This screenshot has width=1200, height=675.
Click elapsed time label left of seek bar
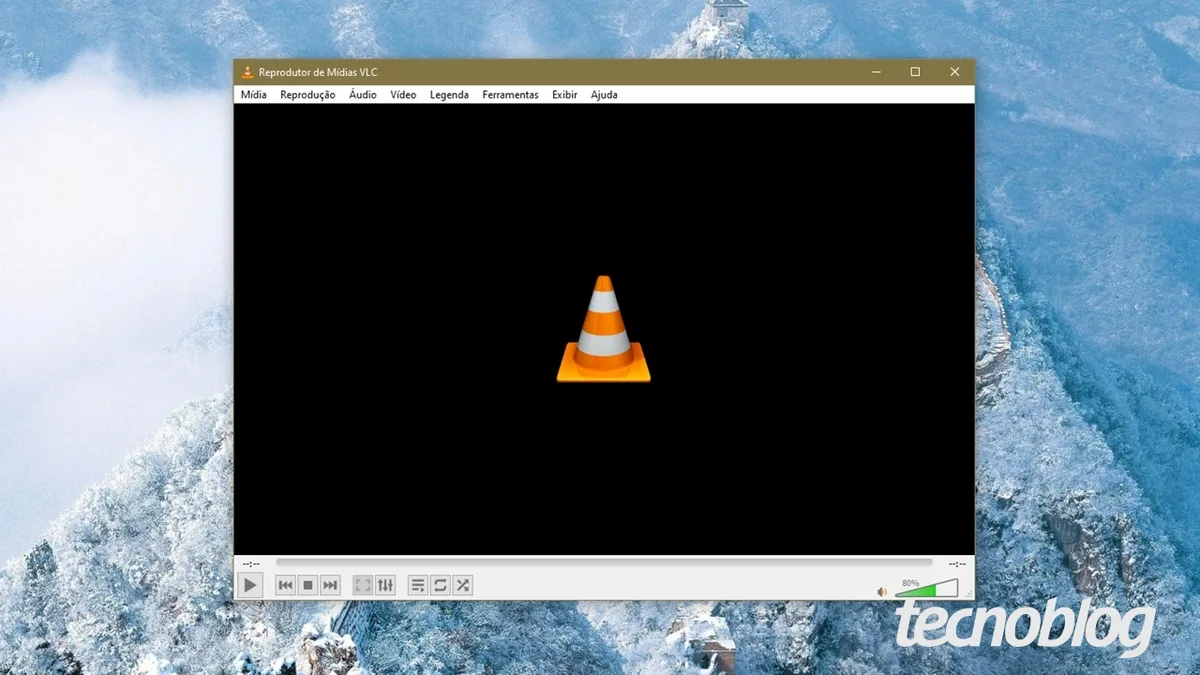(x=251, y=564)
